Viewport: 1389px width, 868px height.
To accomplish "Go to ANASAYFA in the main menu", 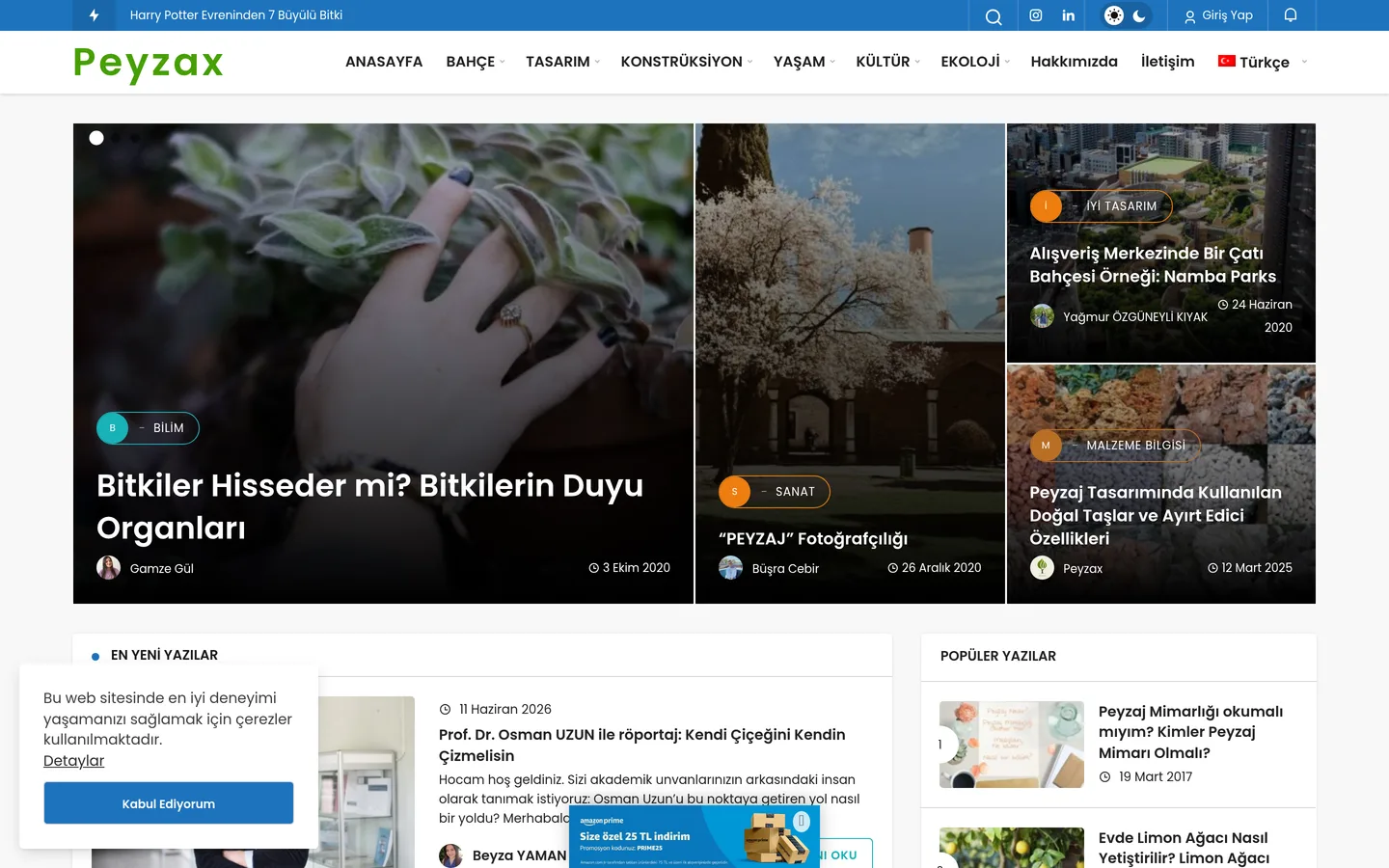I will 384,62.
